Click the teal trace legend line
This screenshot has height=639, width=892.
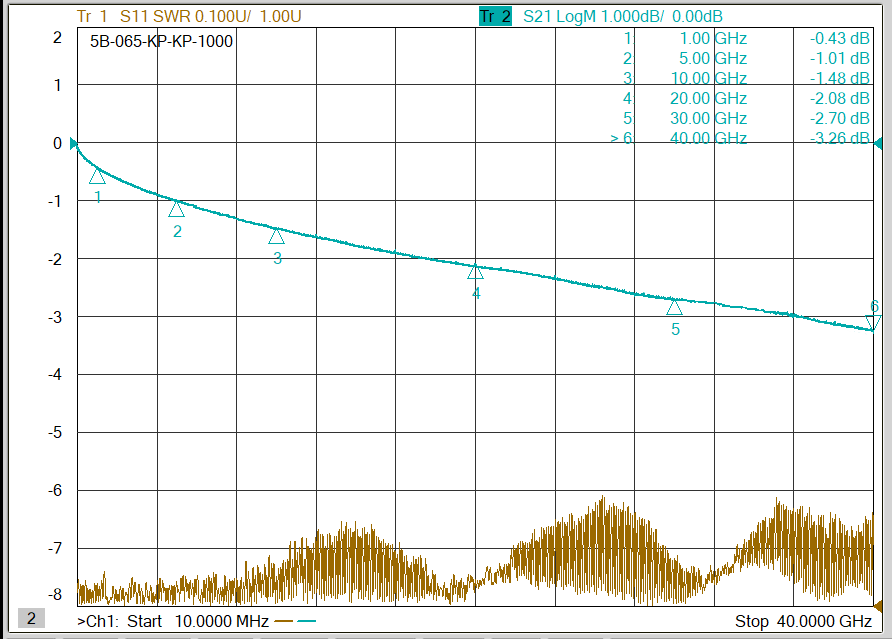pyautogui.click(x=307, y=621)
